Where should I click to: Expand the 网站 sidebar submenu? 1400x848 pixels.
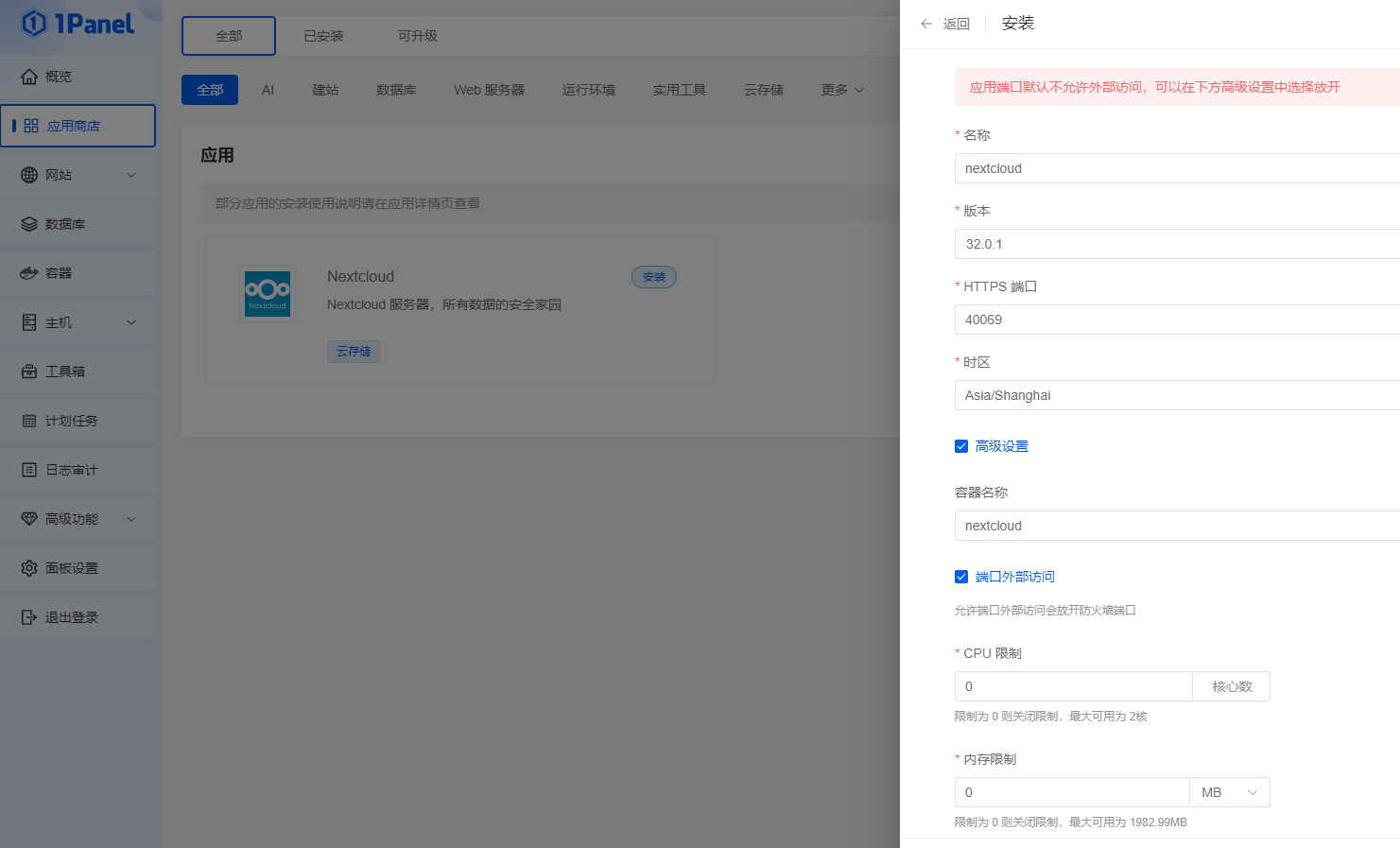pos(131,175)
